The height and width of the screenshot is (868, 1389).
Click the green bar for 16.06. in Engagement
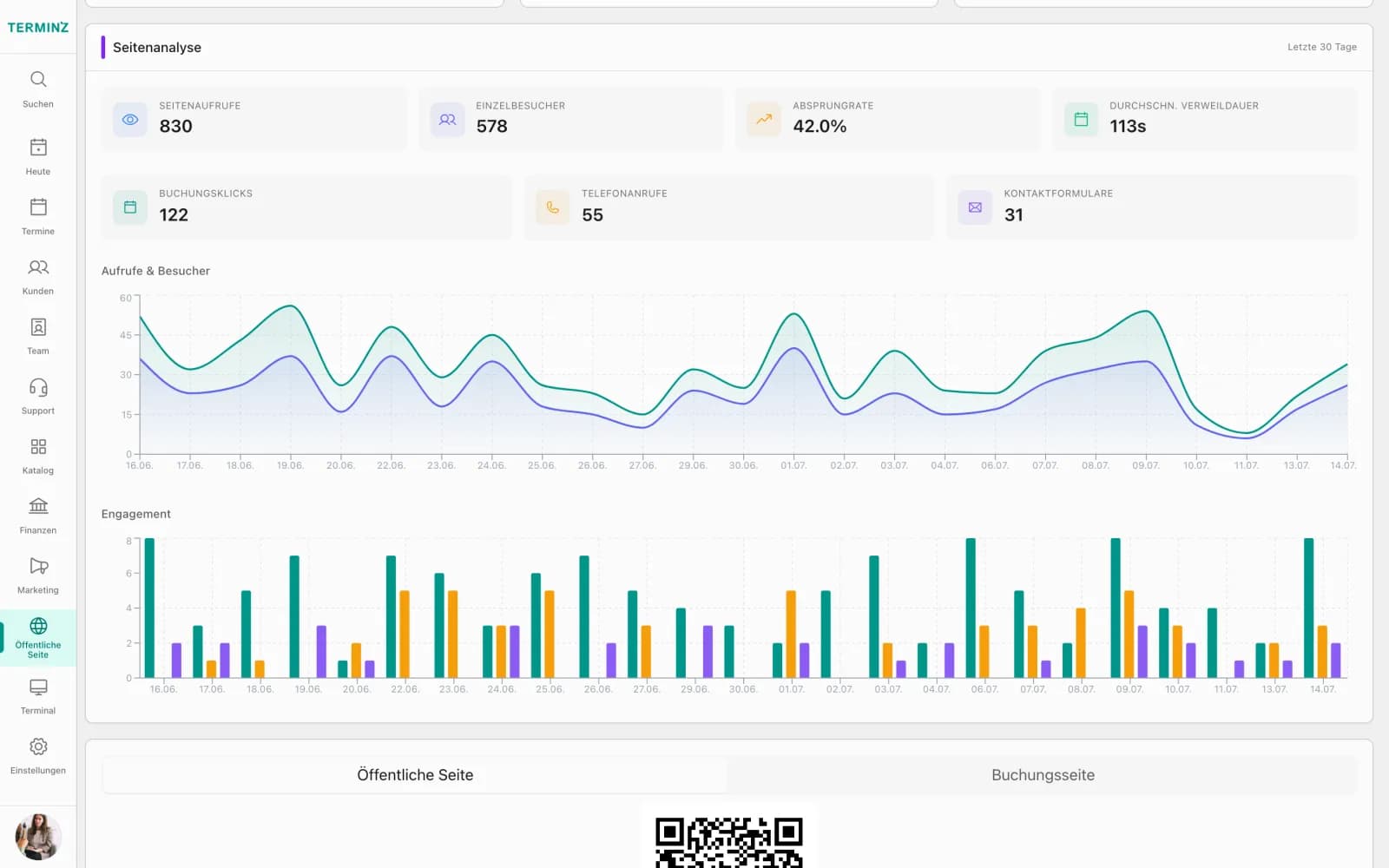[x=149, y=608]
